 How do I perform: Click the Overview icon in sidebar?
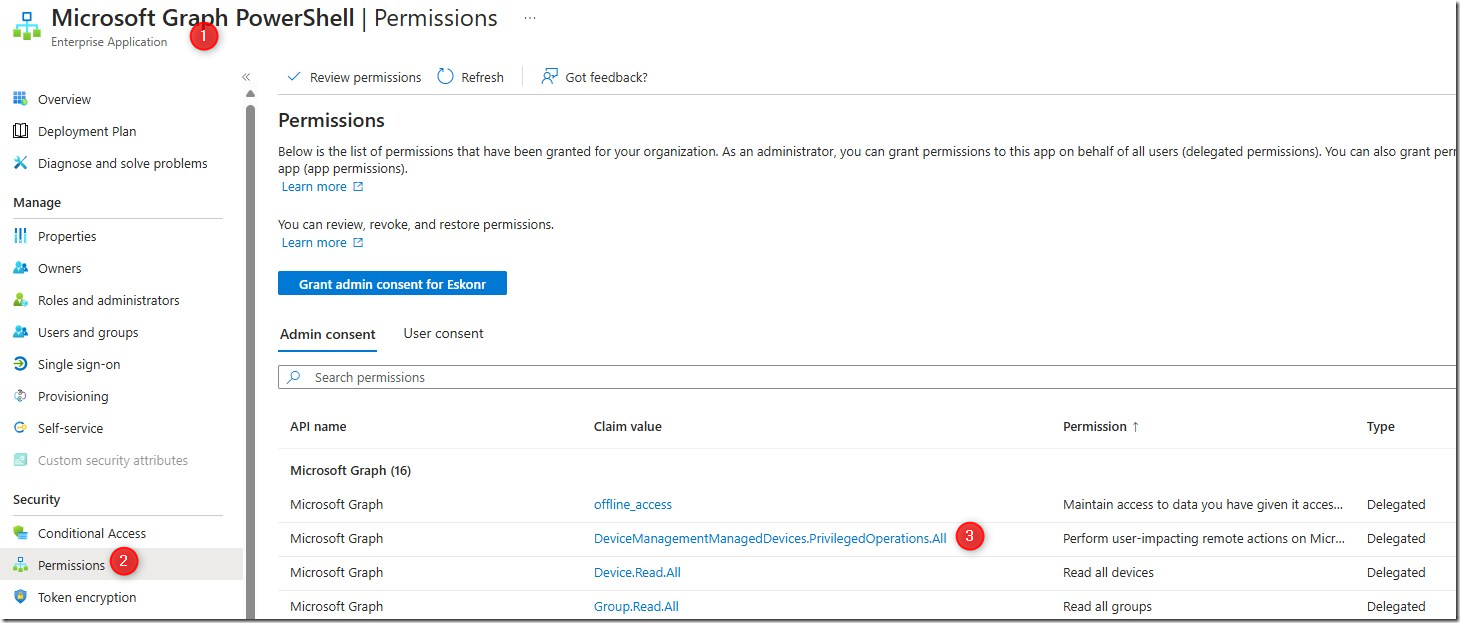click(20, 99)
